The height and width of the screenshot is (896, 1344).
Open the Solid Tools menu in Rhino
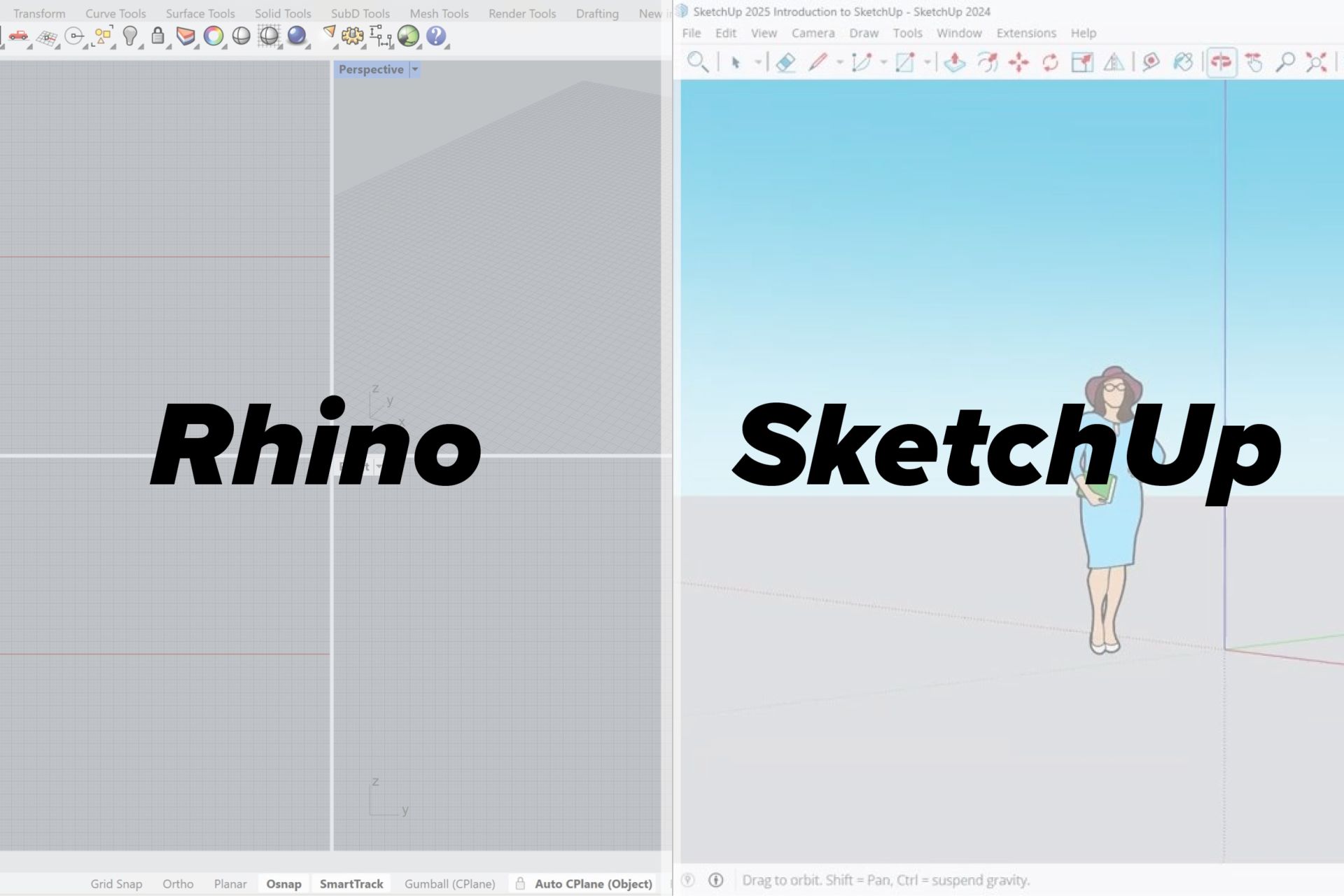(282, 13)
